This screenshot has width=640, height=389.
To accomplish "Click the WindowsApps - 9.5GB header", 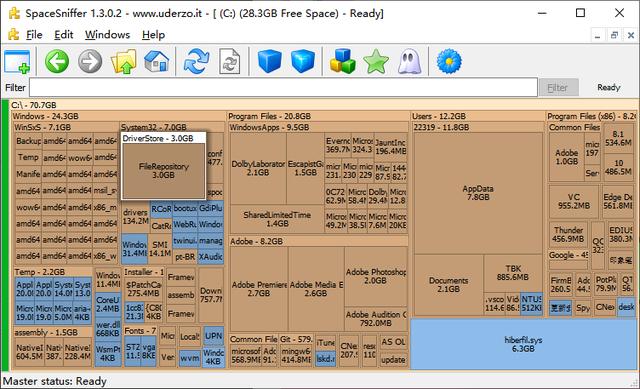I will click(318, 127).
